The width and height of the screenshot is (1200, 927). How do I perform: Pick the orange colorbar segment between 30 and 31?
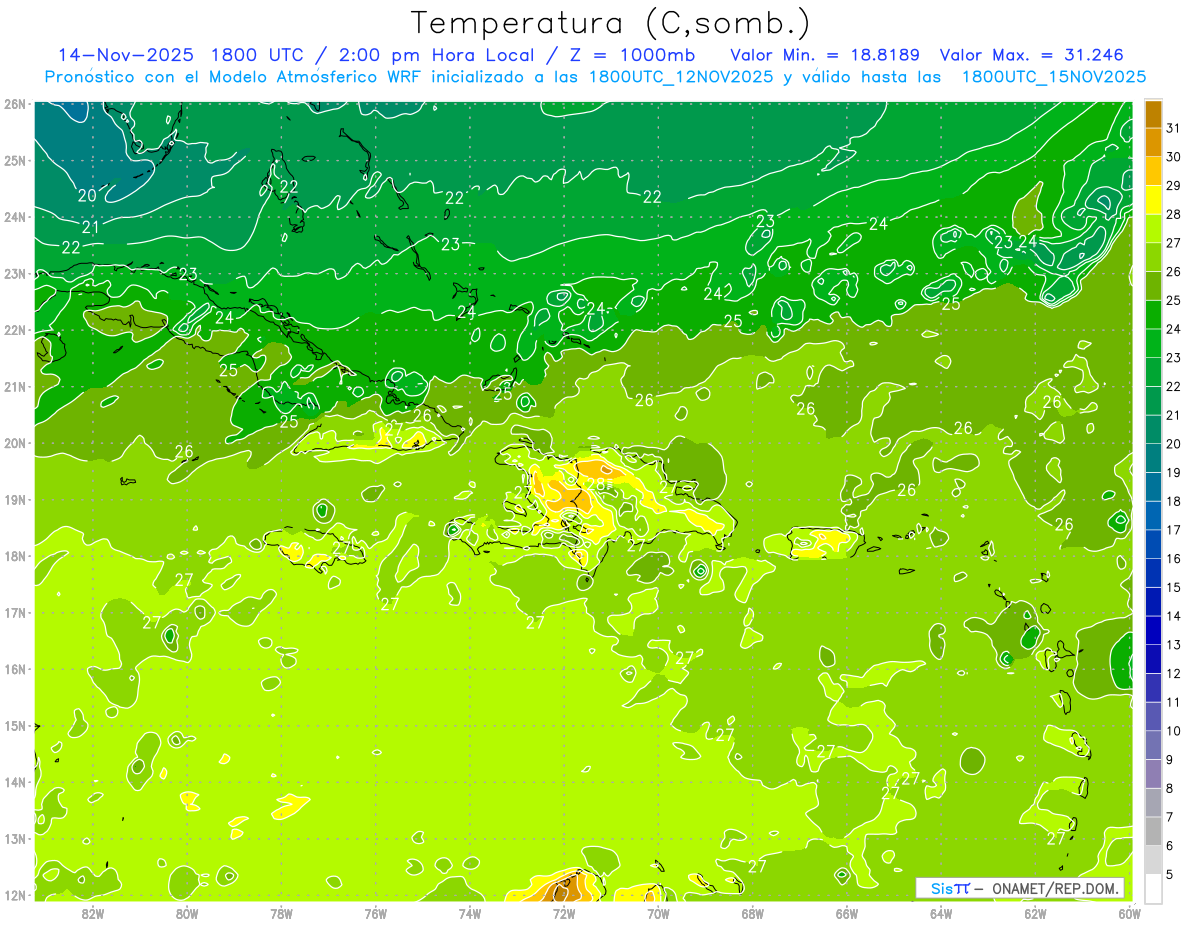(x=1154, y=142)
